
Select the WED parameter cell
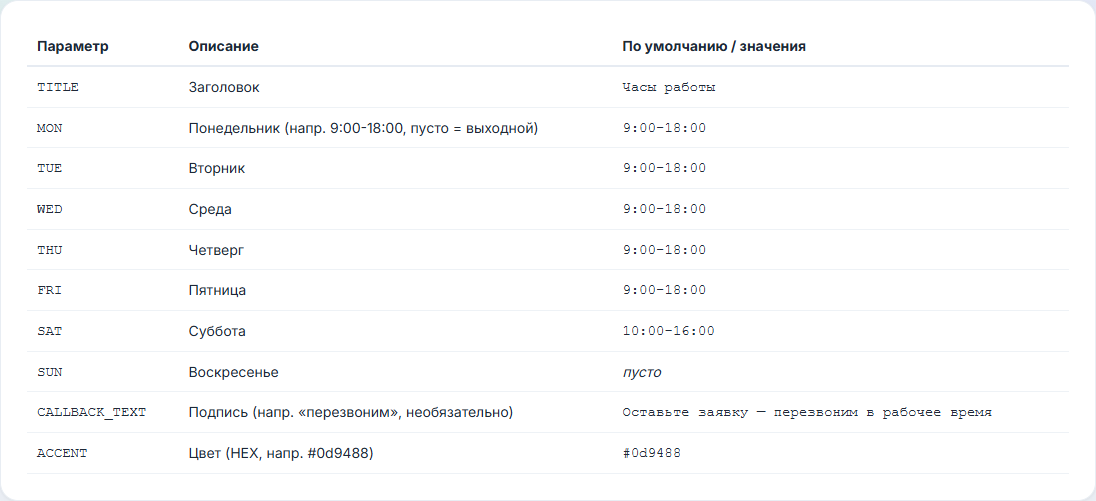pos(50,210)
